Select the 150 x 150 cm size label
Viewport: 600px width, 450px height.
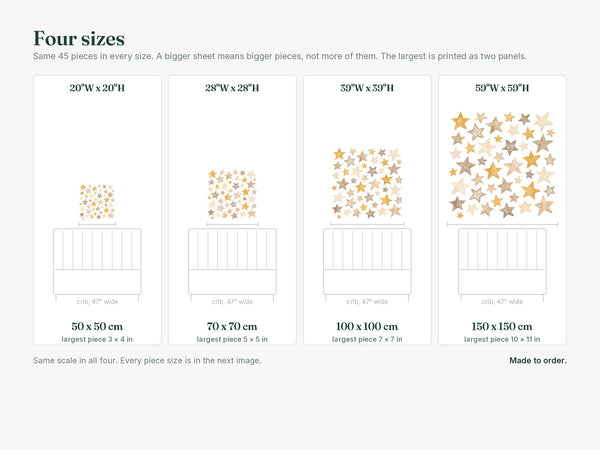pyautogui.click(x=502, y=326)
